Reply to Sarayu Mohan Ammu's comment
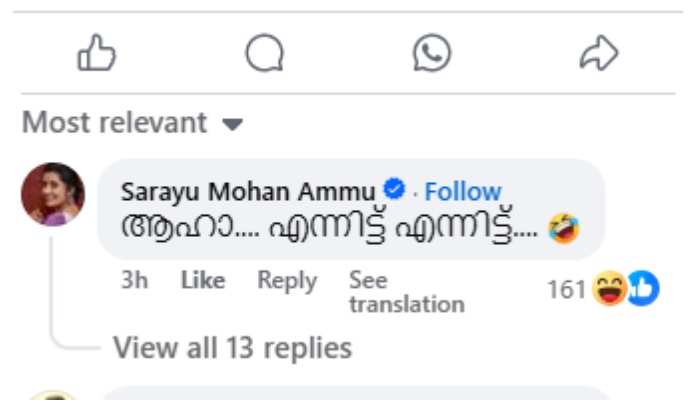This screenshot has width=700, height=400. coord(287,281)
